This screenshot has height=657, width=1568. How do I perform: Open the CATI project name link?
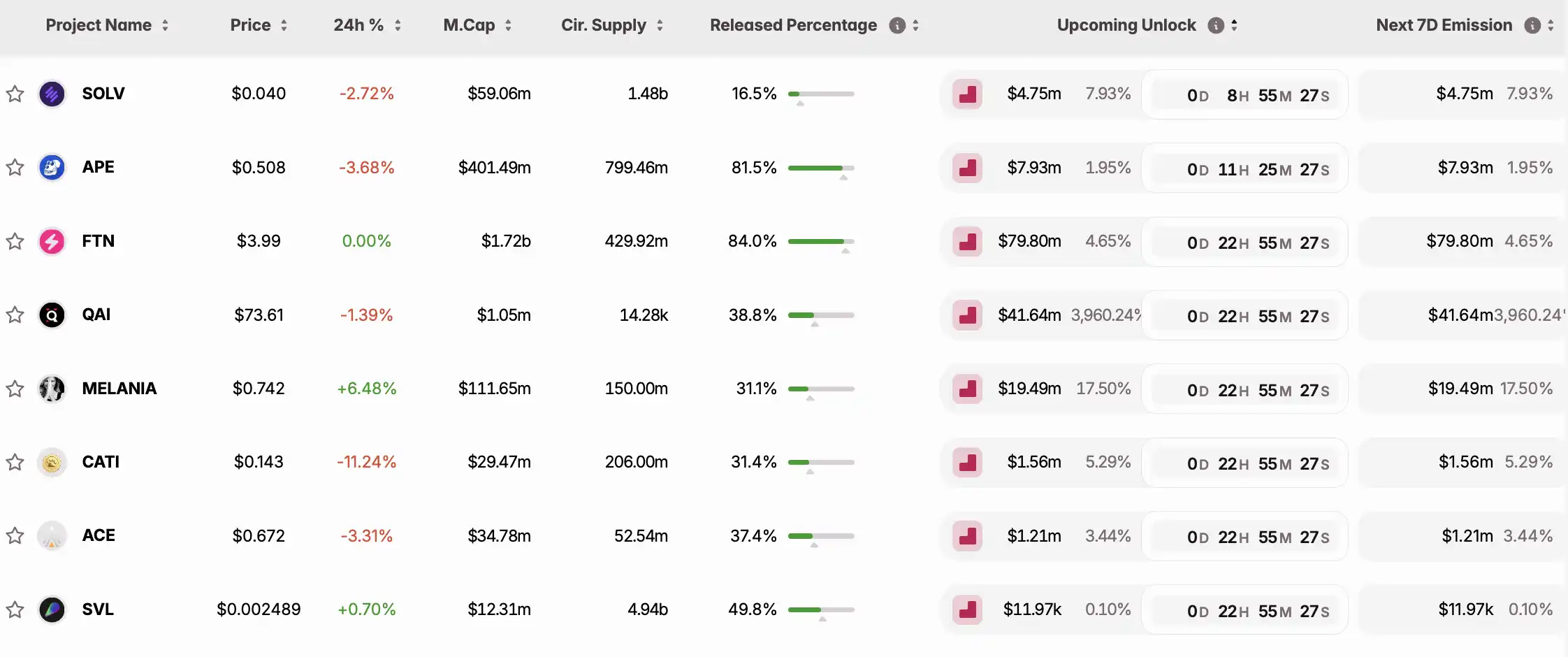tap(101, 462)
